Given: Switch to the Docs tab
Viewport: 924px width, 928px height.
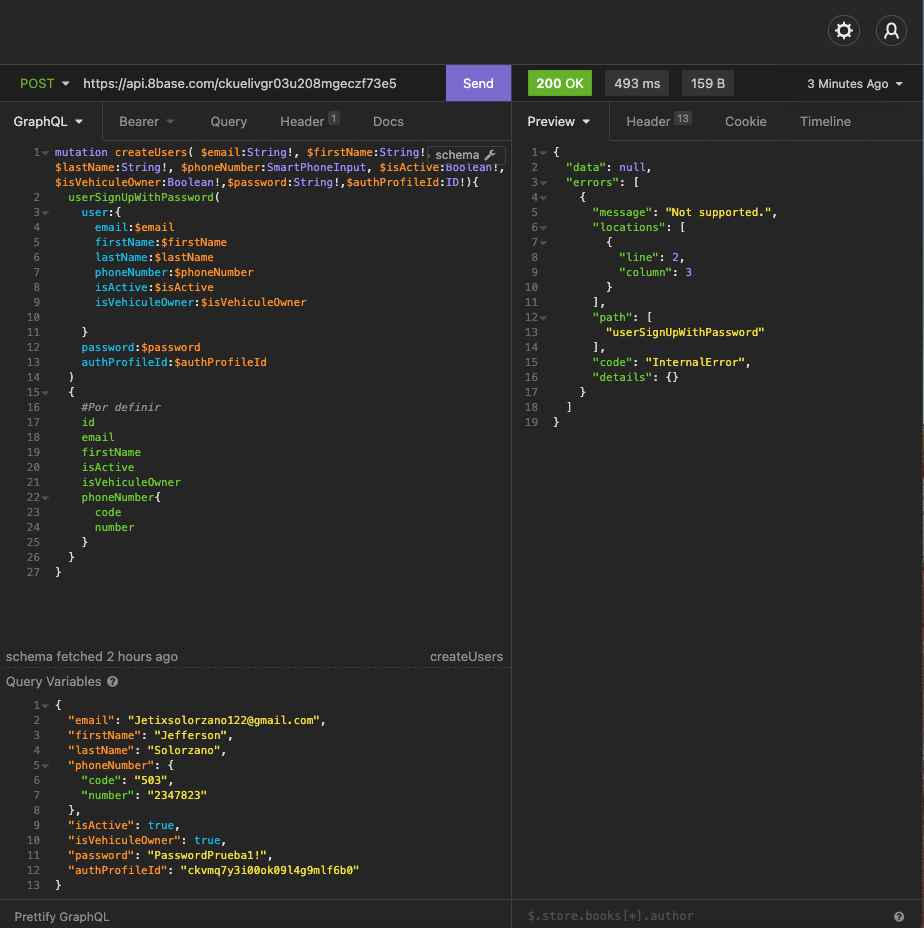Looking at the screenshot, I should coord(388,122).
